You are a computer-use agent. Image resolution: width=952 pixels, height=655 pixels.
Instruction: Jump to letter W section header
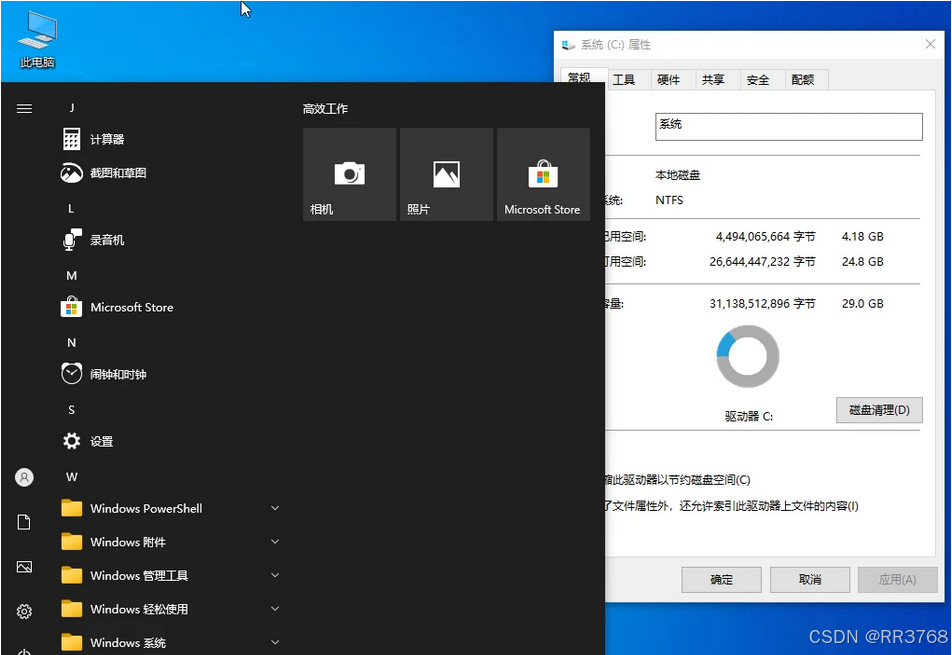(x=72, y=477)
